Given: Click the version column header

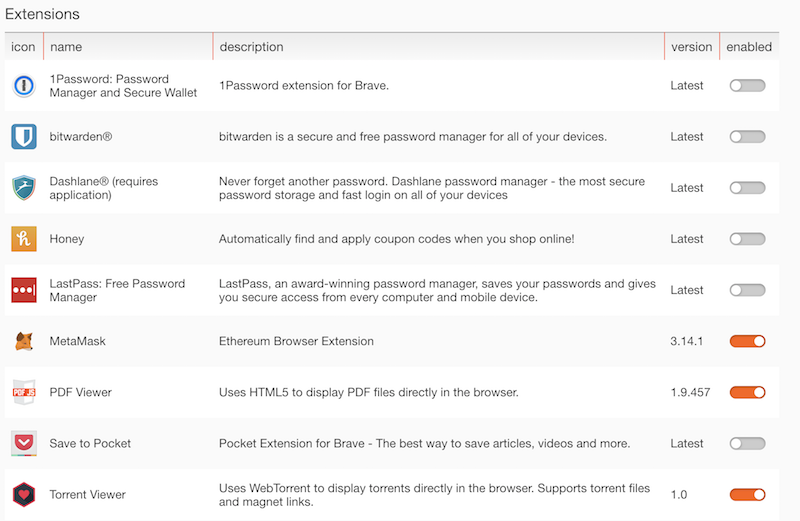Looking at the screenshot, I should pyautogui.click(x=692, y=47).
